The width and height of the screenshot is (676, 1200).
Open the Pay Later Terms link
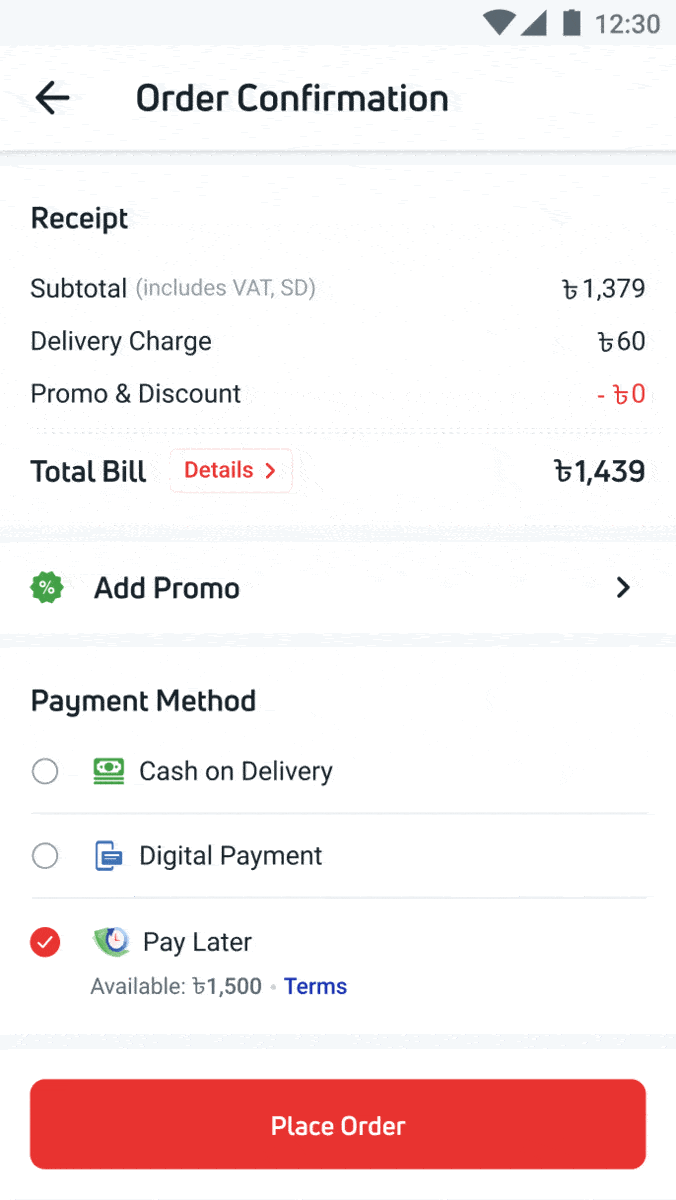[x=315, y=987]
